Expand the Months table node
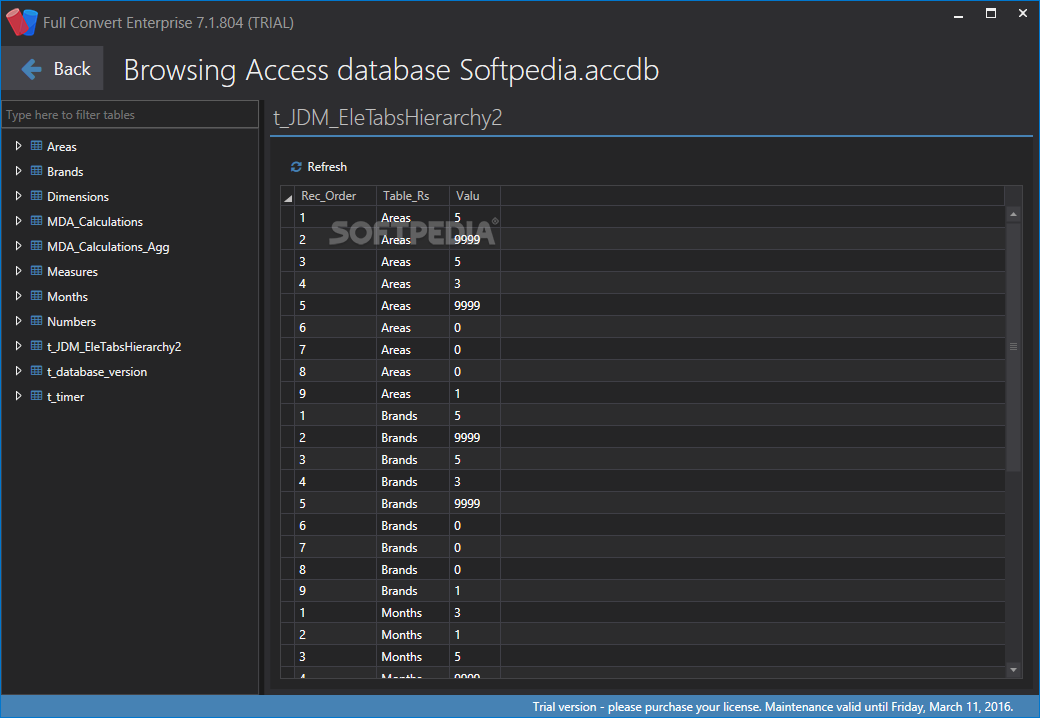 coord(19,296)
